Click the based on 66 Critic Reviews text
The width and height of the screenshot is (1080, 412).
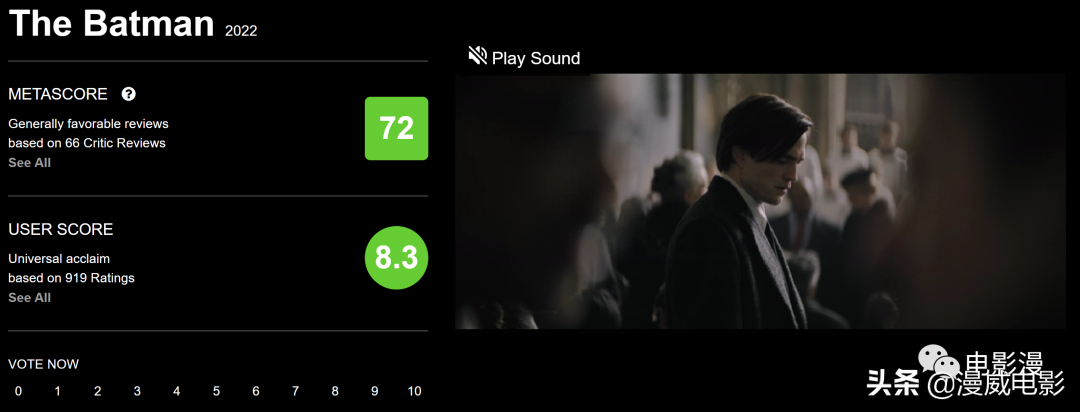click(x=87, y=143)
